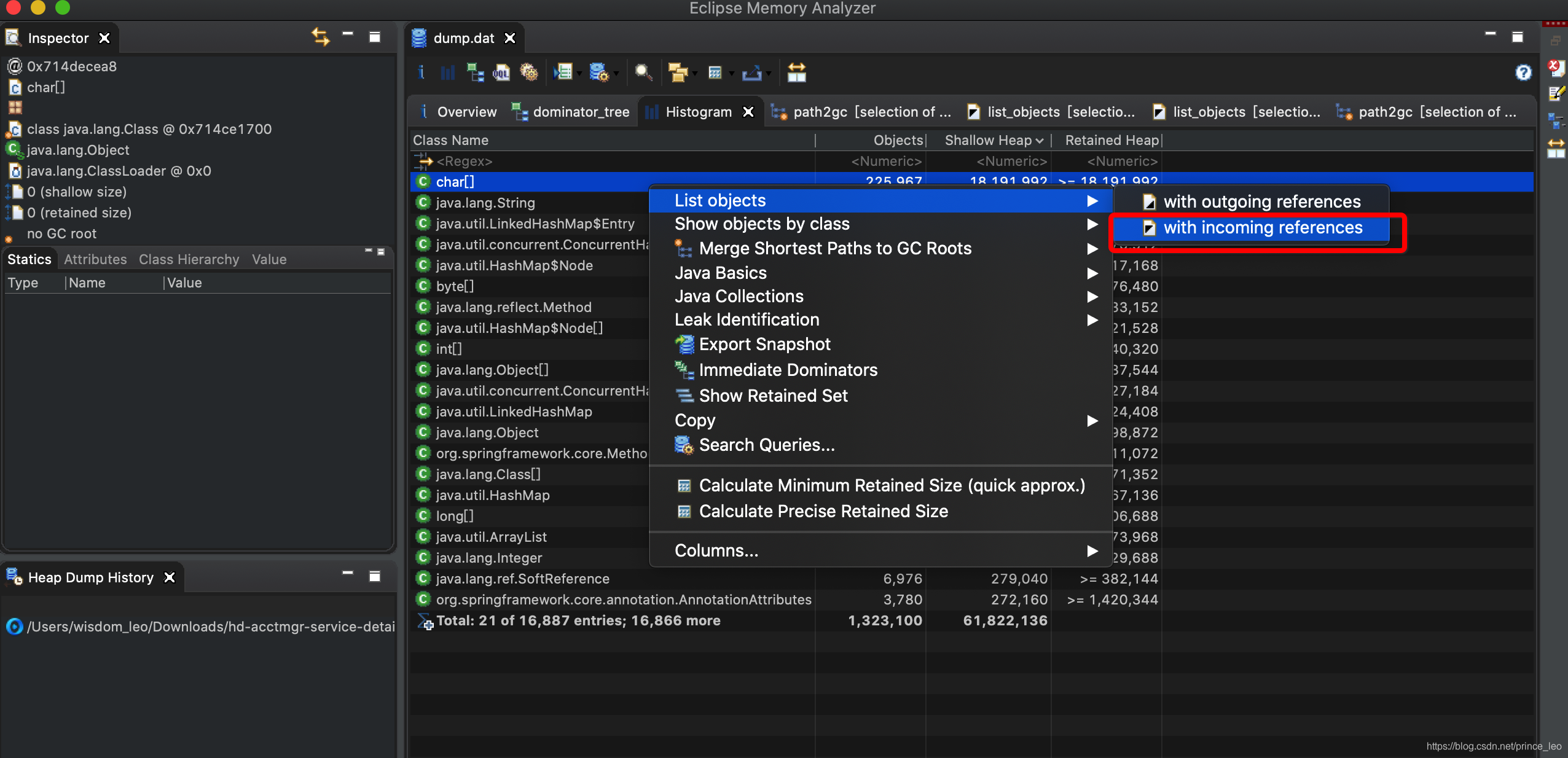Open thread overview gears icon

coord(528,73)
